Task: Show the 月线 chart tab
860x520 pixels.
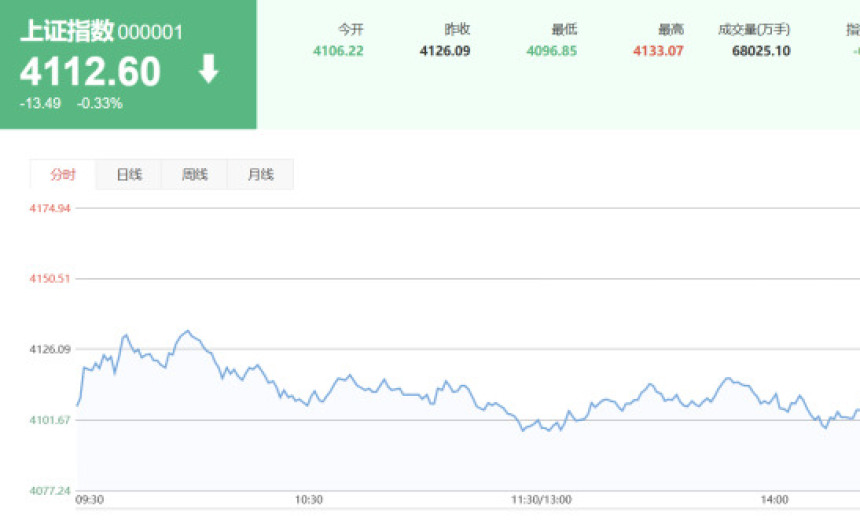Action: click(260, 174)
